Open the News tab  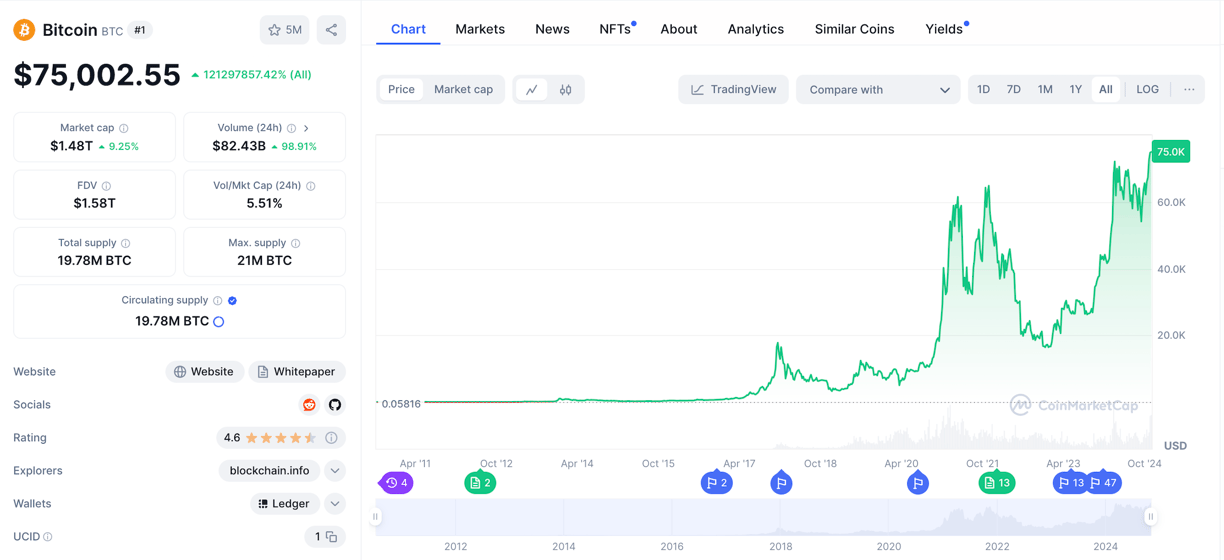(x=552, y=29)
